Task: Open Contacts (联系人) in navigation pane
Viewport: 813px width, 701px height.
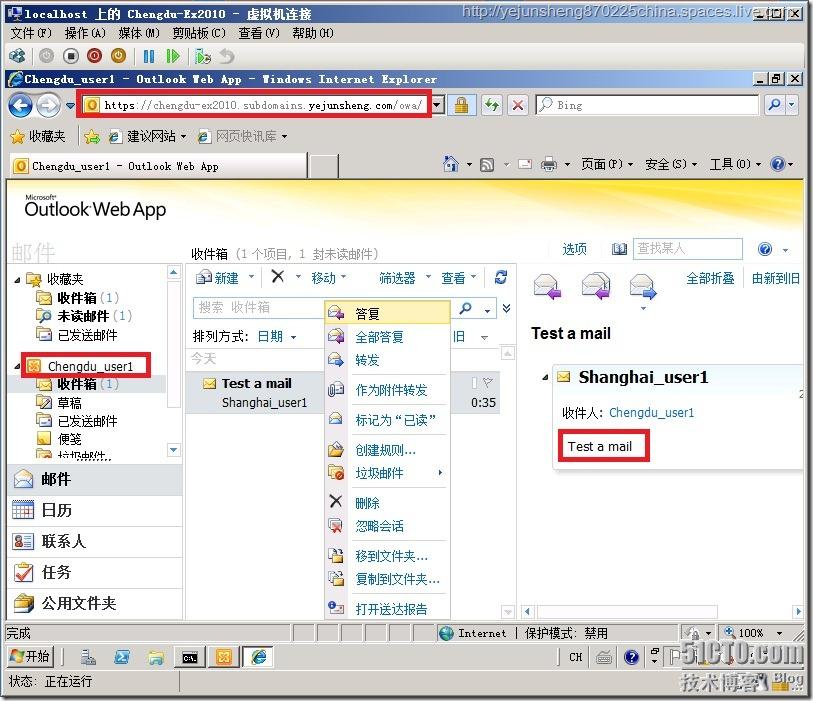Action: [95, 541]
